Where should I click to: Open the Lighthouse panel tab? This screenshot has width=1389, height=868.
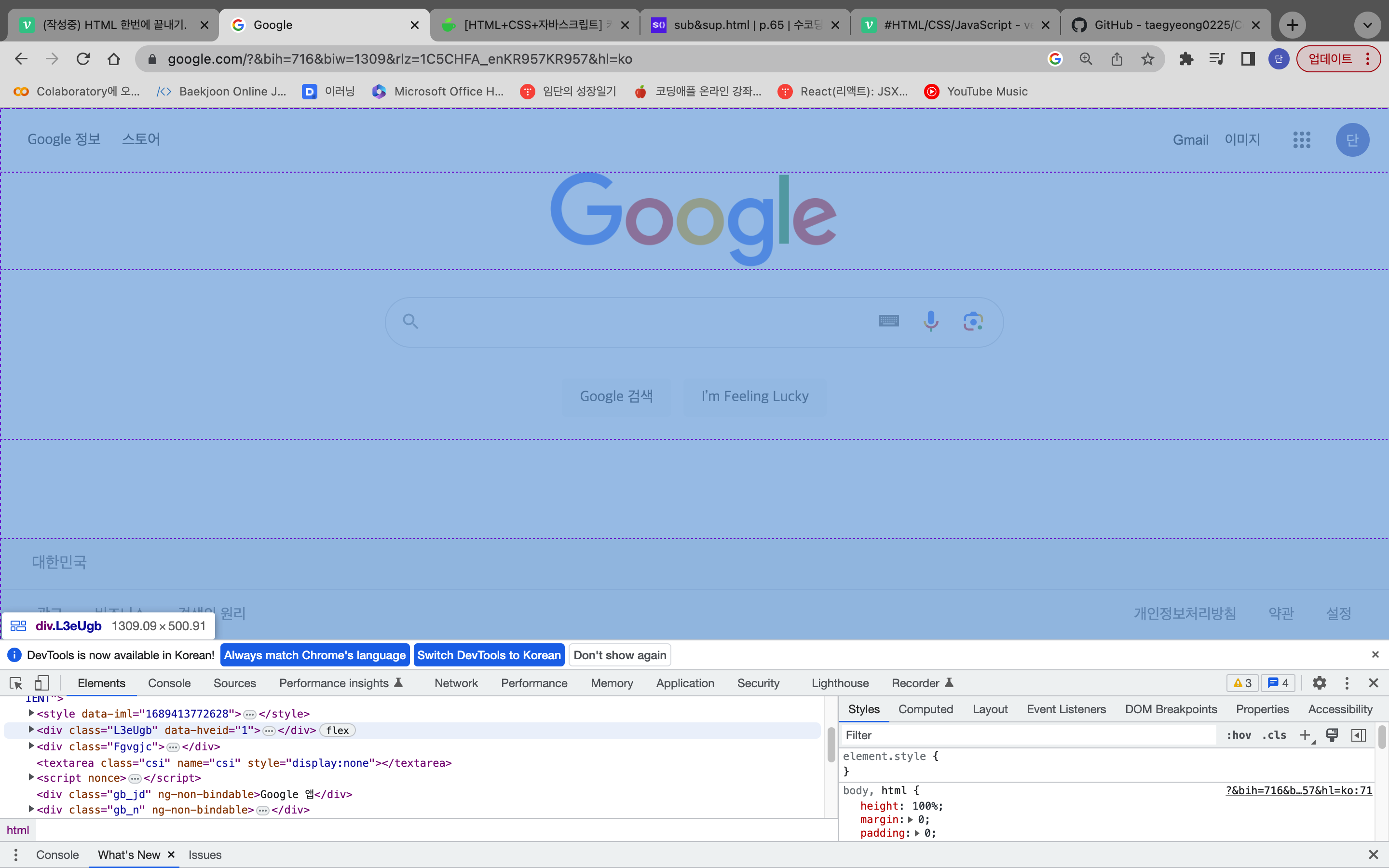[x=840, y=683]
